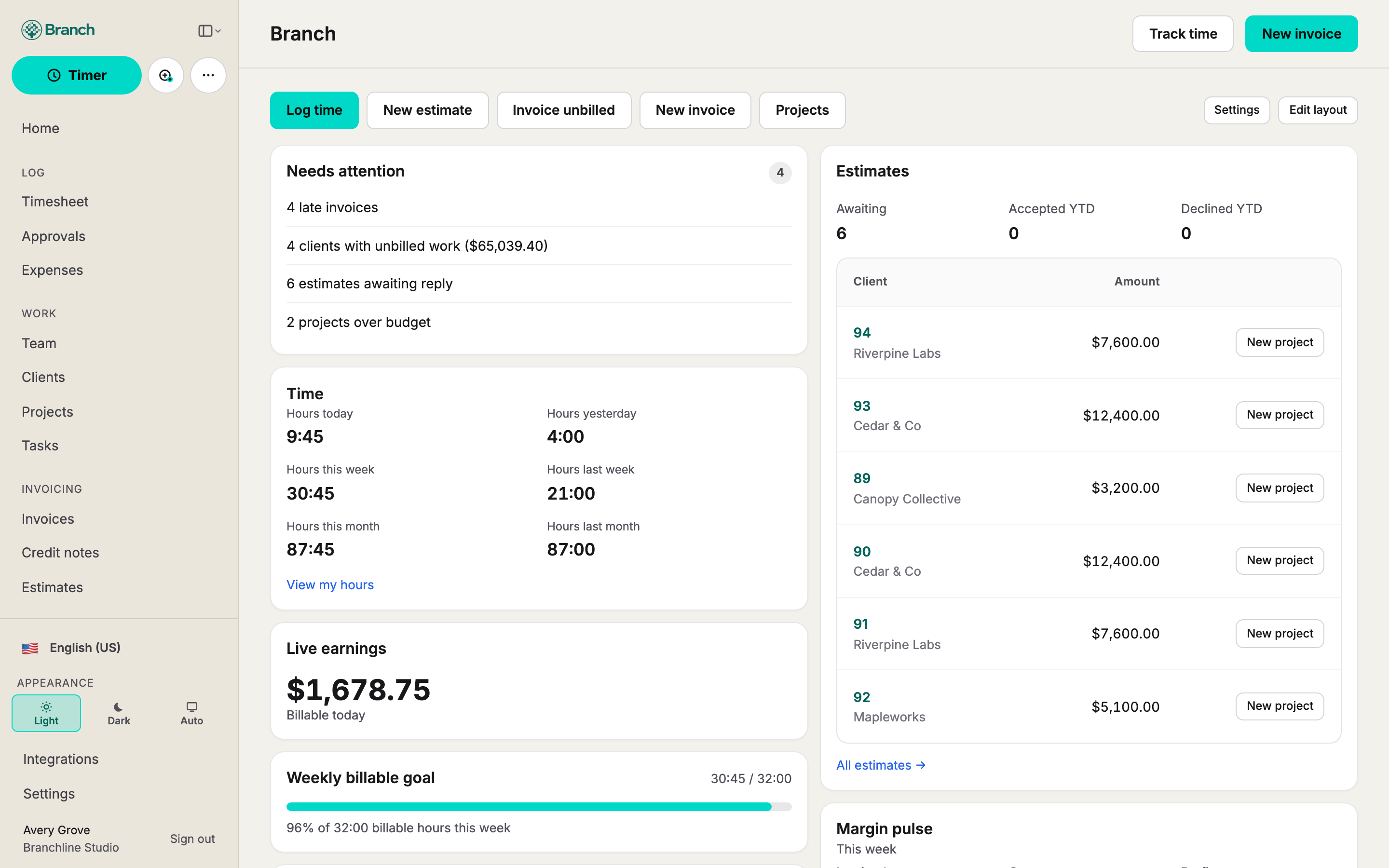Open Expenses page

(52, 270)
